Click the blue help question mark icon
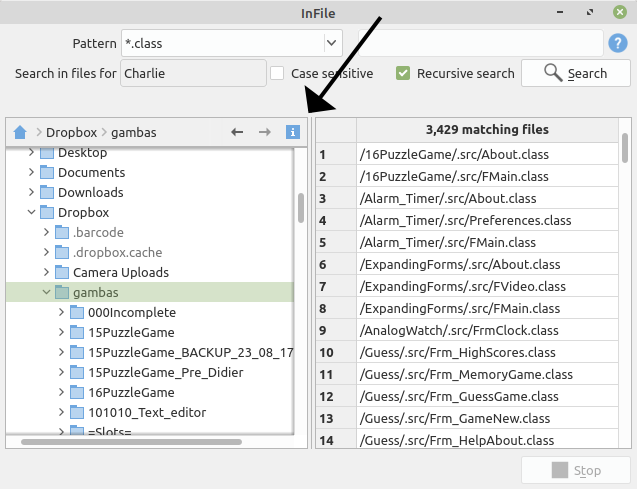This screenshot has height=489, width=637. pos(618,43)
